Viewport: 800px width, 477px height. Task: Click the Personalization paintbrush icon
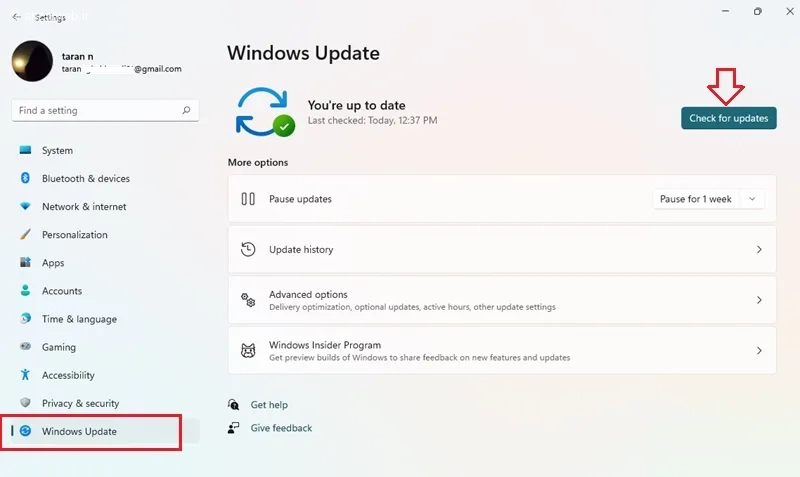(x=25, y=235)
